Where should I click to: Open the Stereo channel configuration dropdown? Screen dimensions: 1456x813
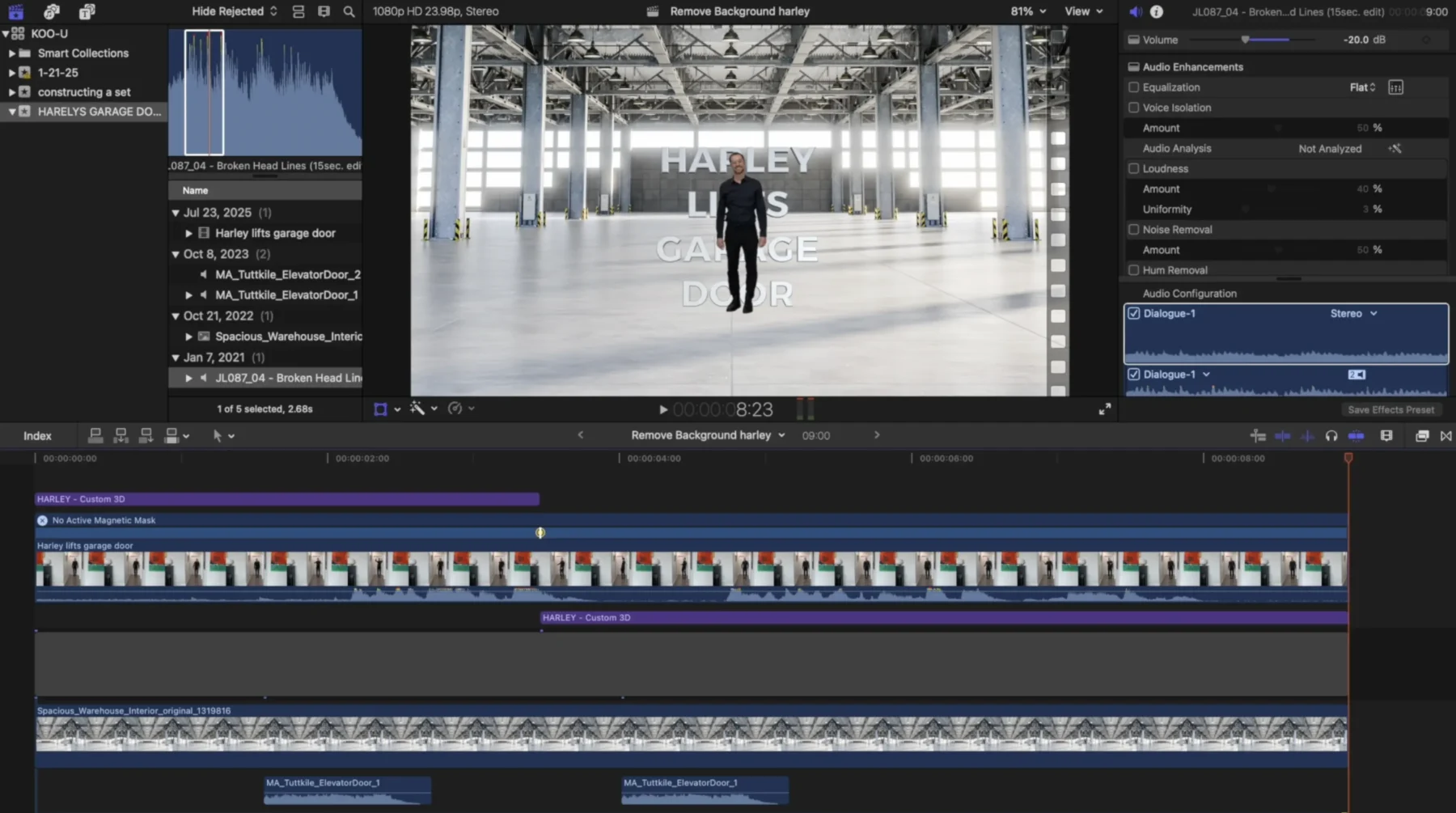coord(1354,314)
